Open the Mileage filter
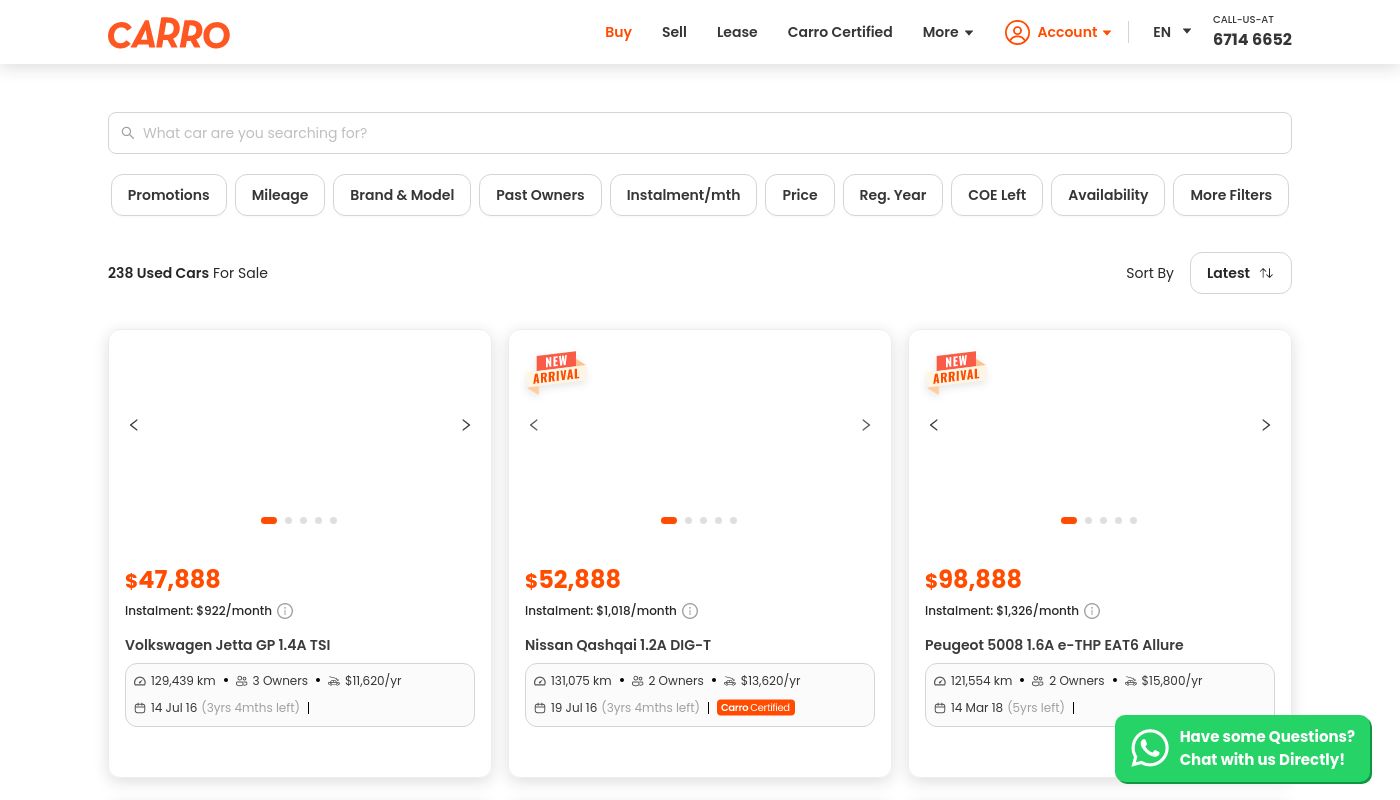The width and height of the screenshot is (1400, 800). (280, 195)
